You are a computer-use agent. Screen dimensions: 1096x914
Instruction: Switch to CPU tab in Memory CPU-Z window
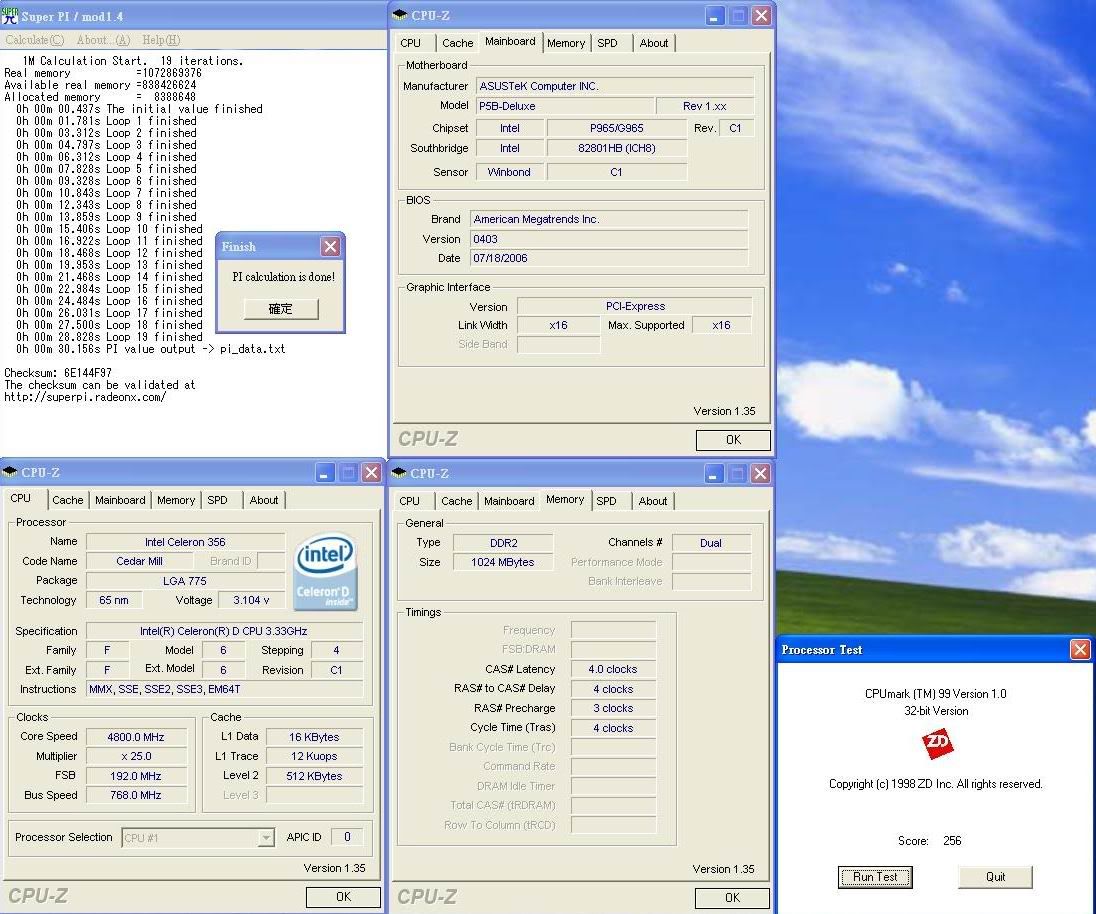pyautogui.click(x=410, y=501)
